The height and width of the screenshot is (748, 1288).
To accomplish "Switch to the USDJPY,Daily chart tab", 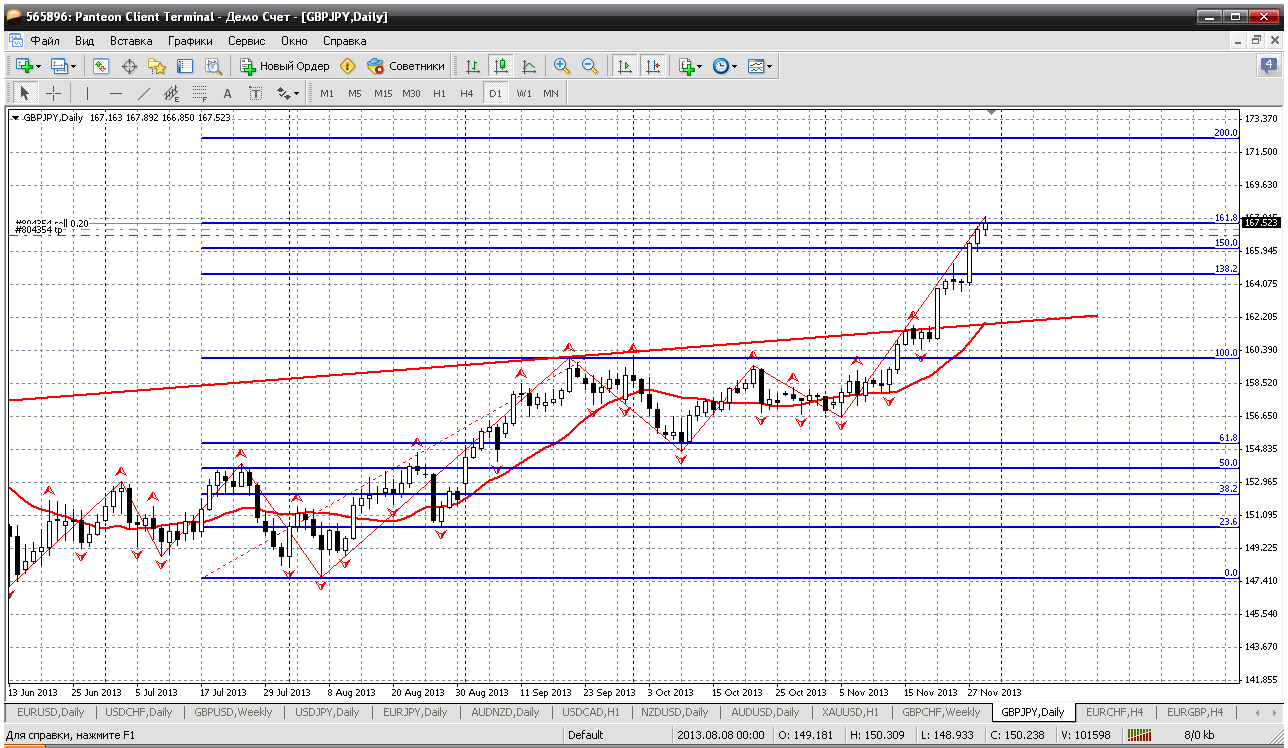I will 327,712.
